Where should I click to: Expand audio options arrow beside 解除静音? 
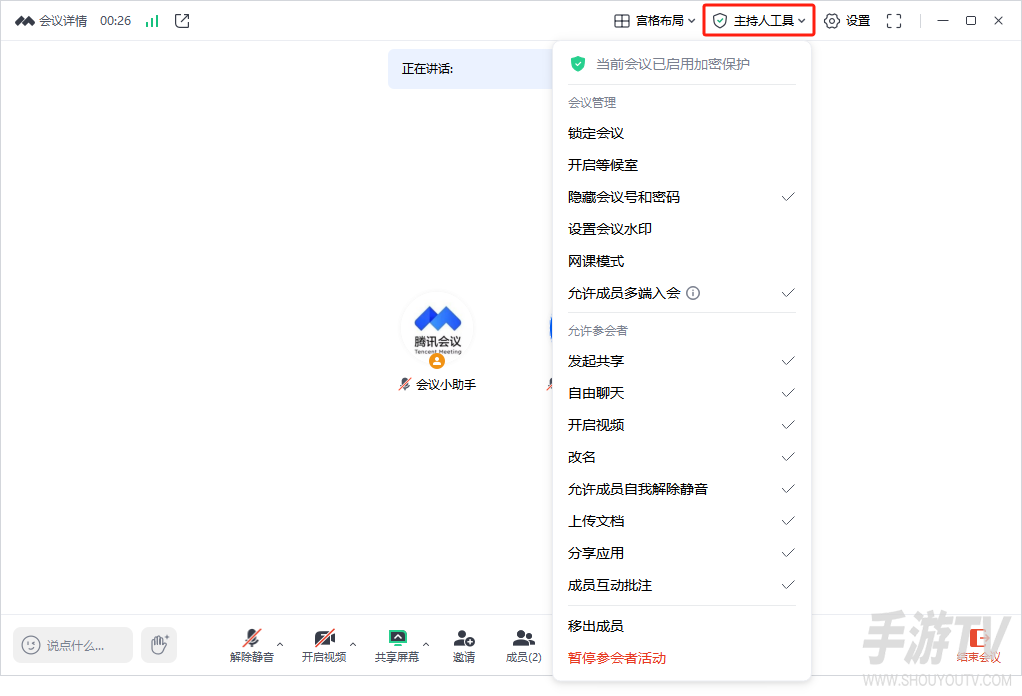click(x=280, y=645)
